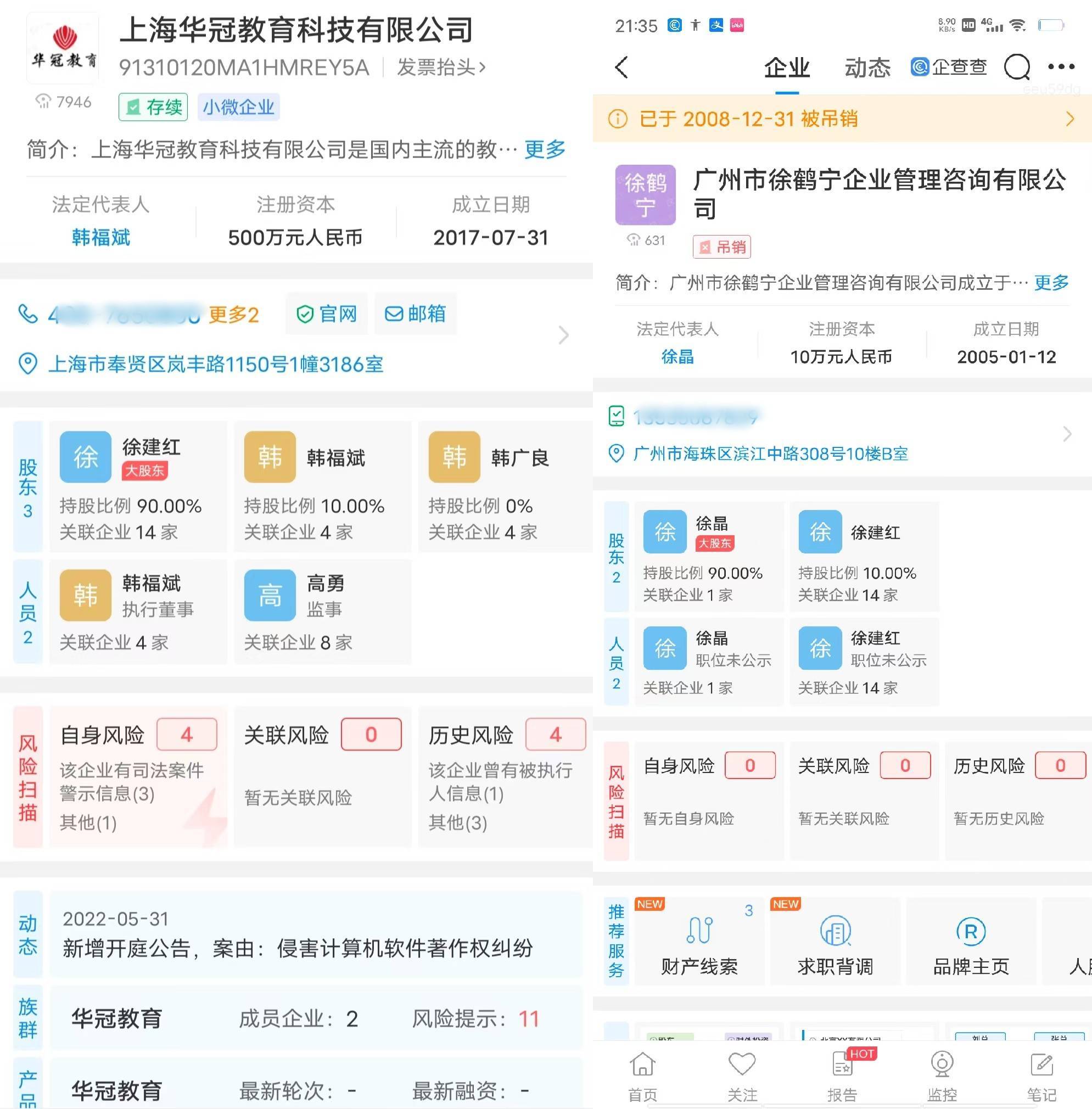The height and width of the screenshot is (1109, 1092).
Task: Open 关联风险 card on left screen
Action: point(323,776)
